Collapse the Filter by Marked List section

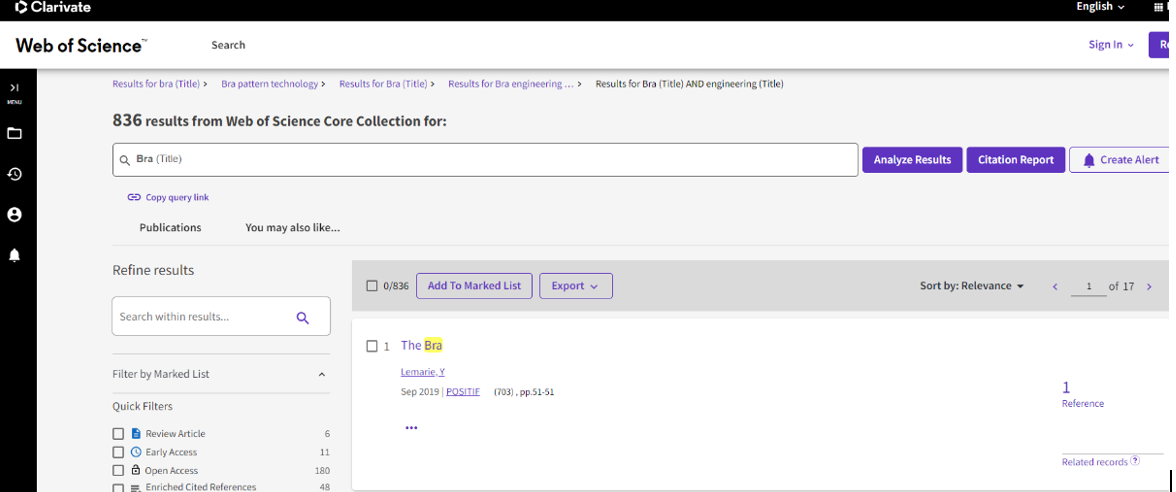322,374
